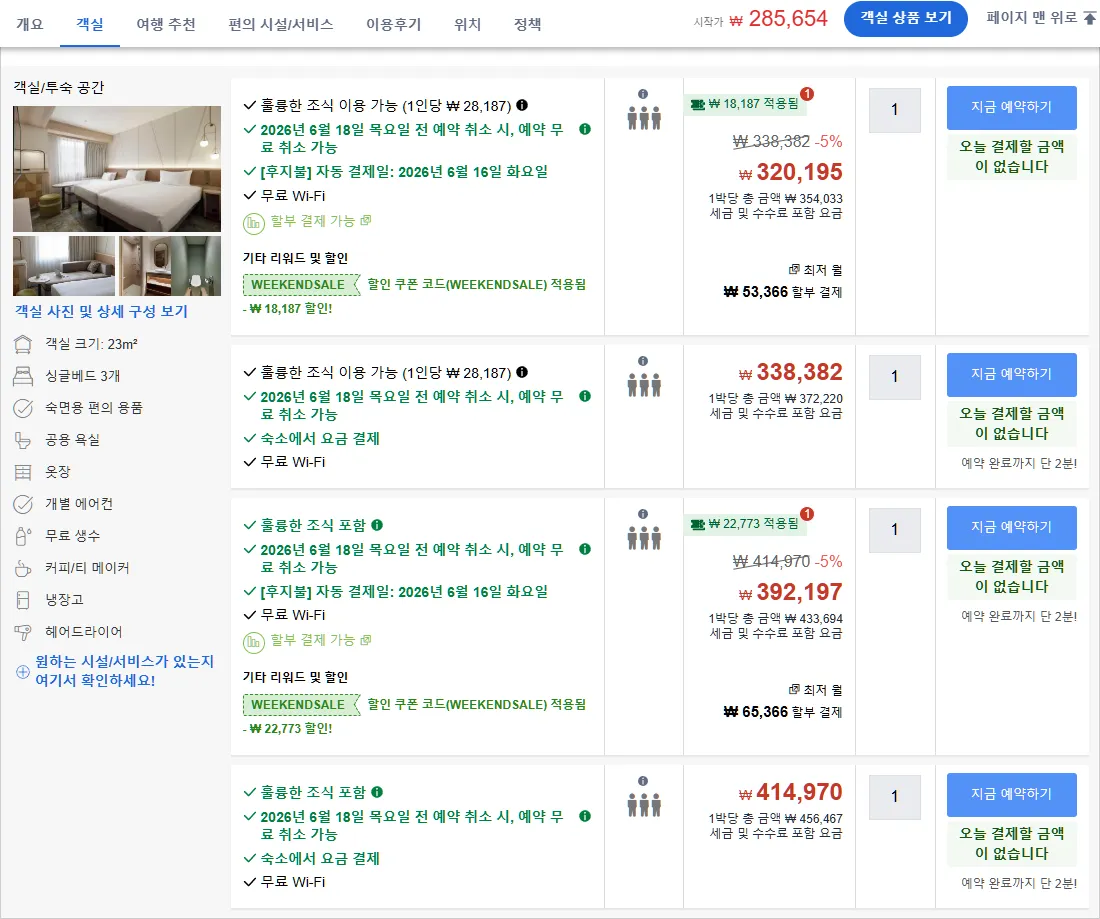The width and height of the screenshot is (1100, 919).
Task: Click the 헤어드라이어 amenity icon
Action: coord(23,632)
